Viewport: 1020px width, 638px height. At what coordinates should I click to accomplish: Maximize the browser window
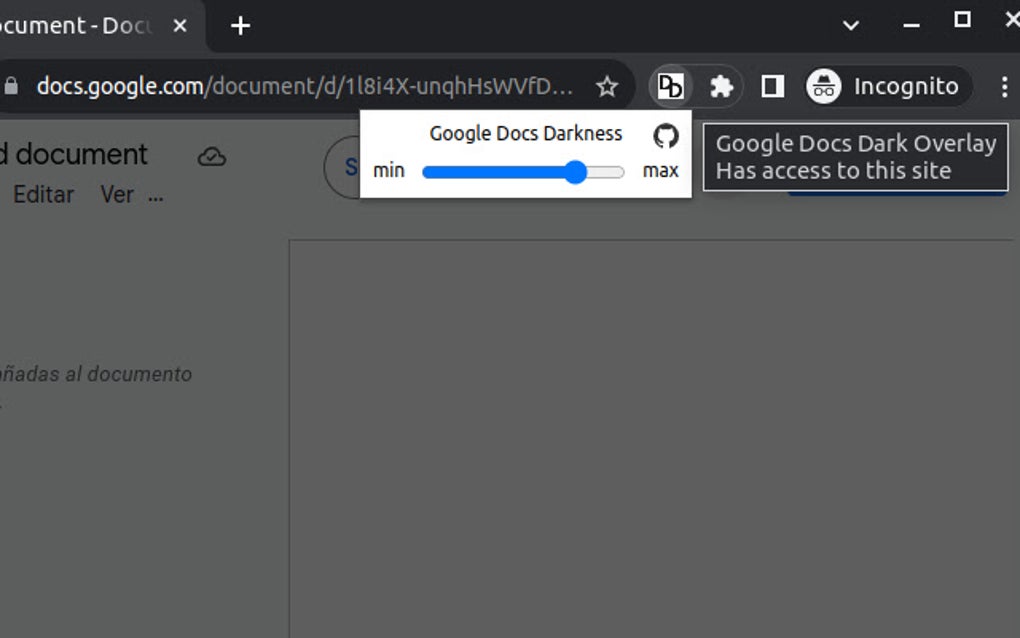pos(962,20)
